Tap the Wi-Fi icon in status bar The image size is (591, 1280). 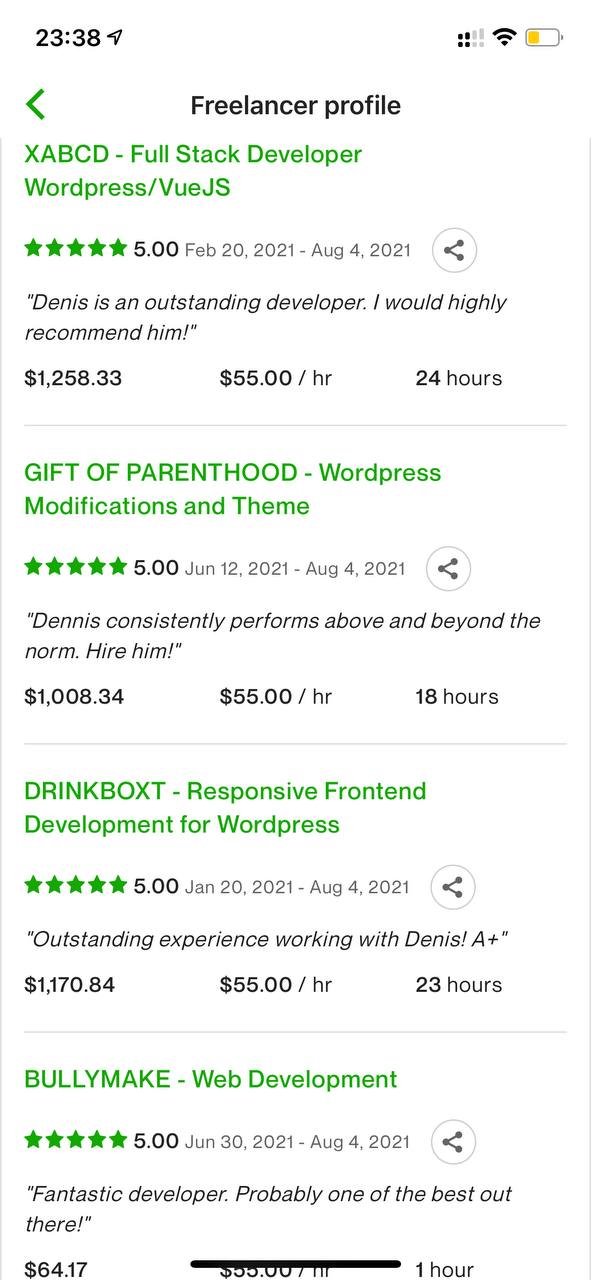[505, 38]
